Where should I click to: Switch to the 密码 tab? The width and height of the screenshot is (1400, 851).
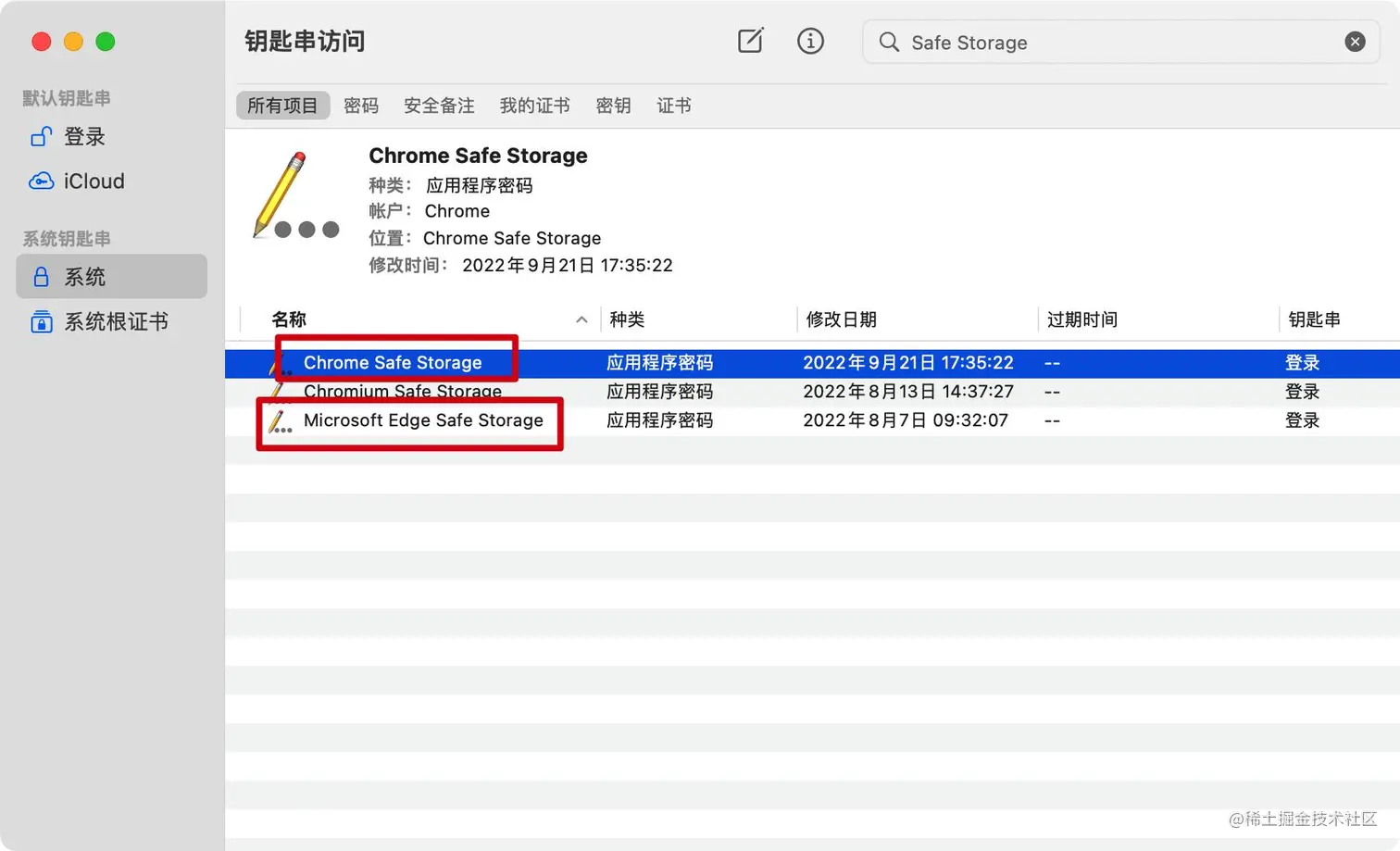pos(361,106)
